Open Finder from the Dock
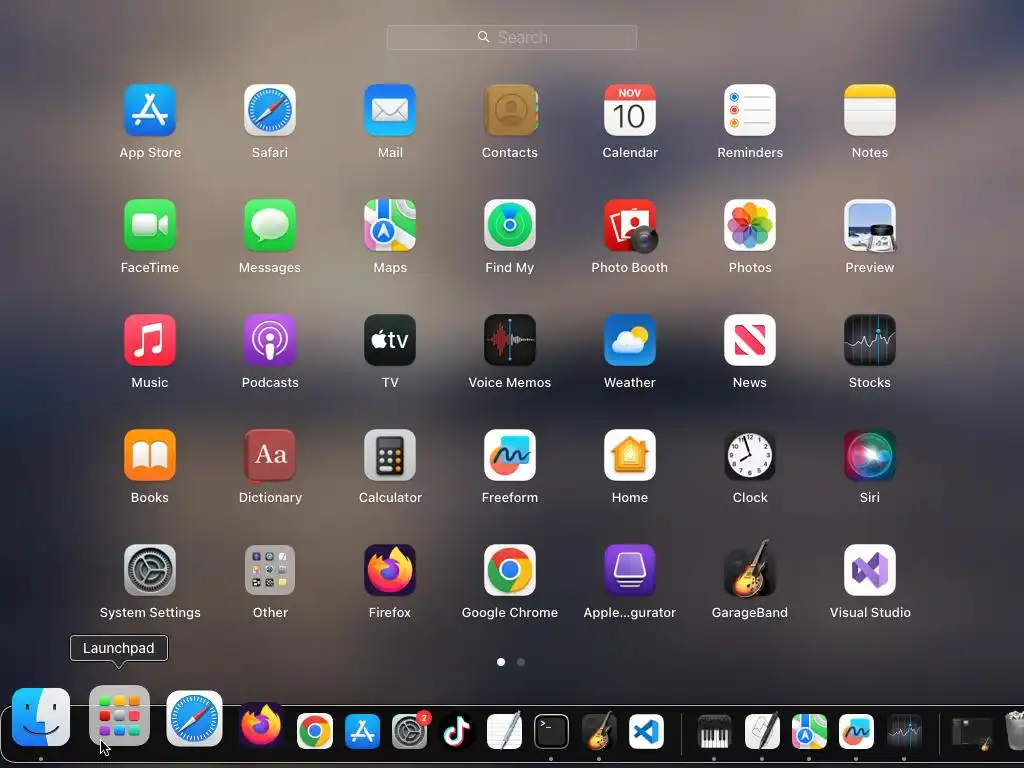This screenshot has width=1024, height=768. (41, 717)
